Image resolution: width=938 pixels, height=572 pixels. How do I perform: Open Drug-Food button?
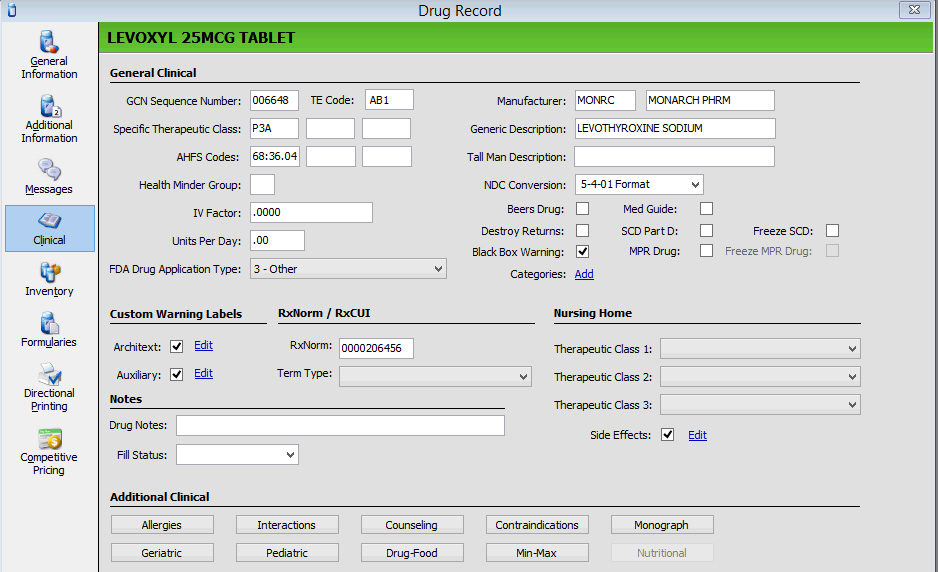(x=412, y=553)
